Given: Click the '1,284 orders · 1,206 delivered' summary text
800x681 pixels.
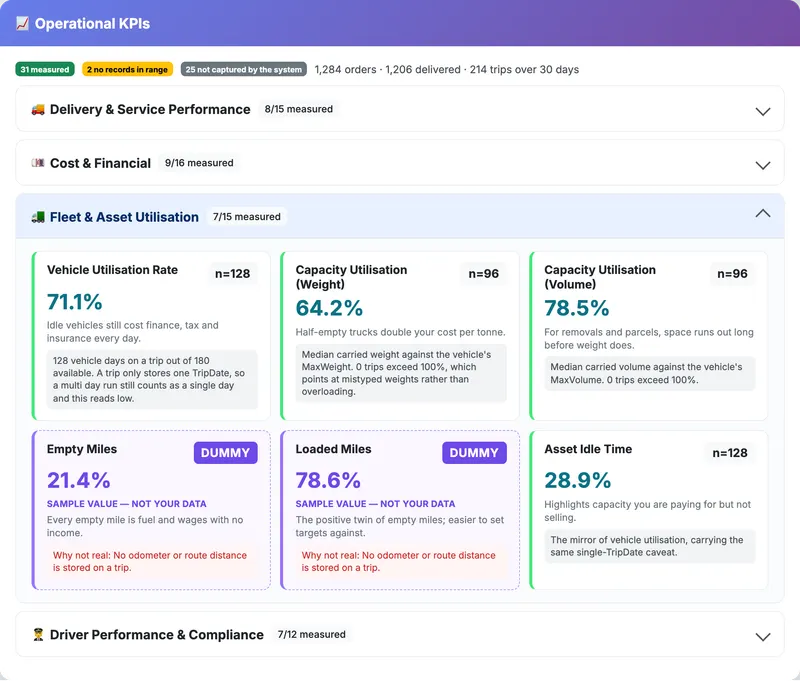Looking at the screenshot, I should pos(446,69).
